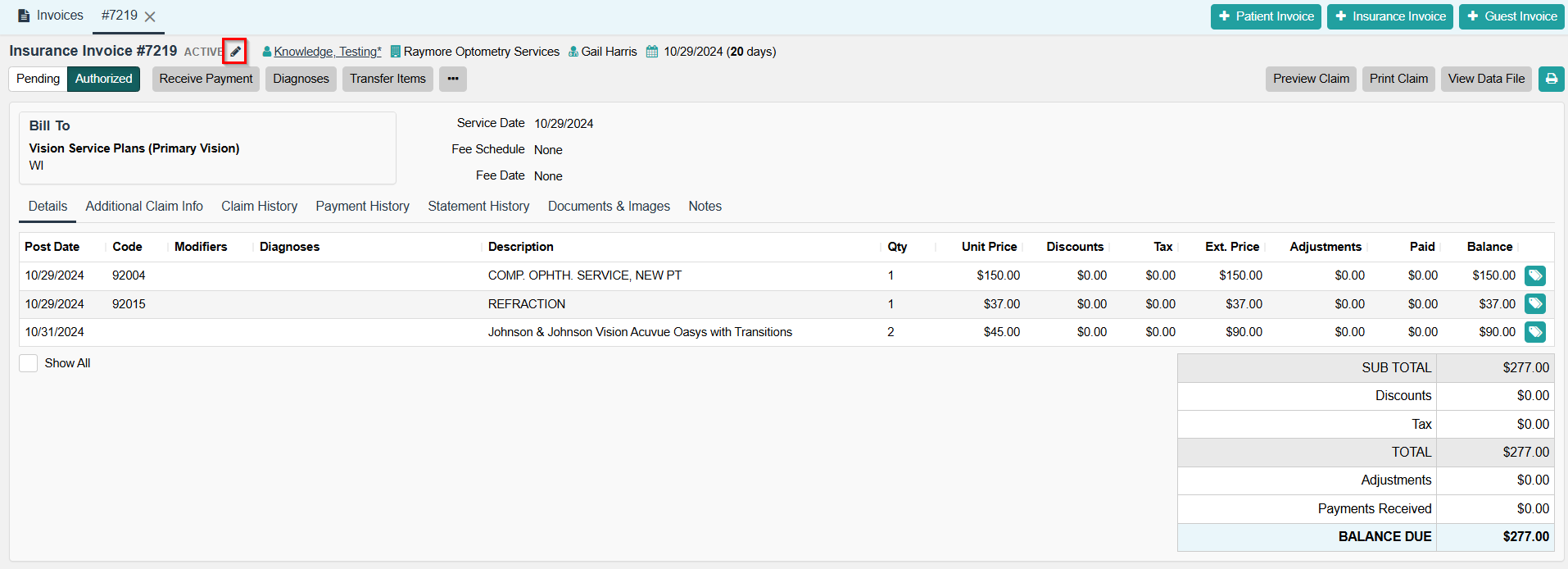Open the three-dot more actions menu
This screenshot has width=1568, height=569.
(452, 79)
